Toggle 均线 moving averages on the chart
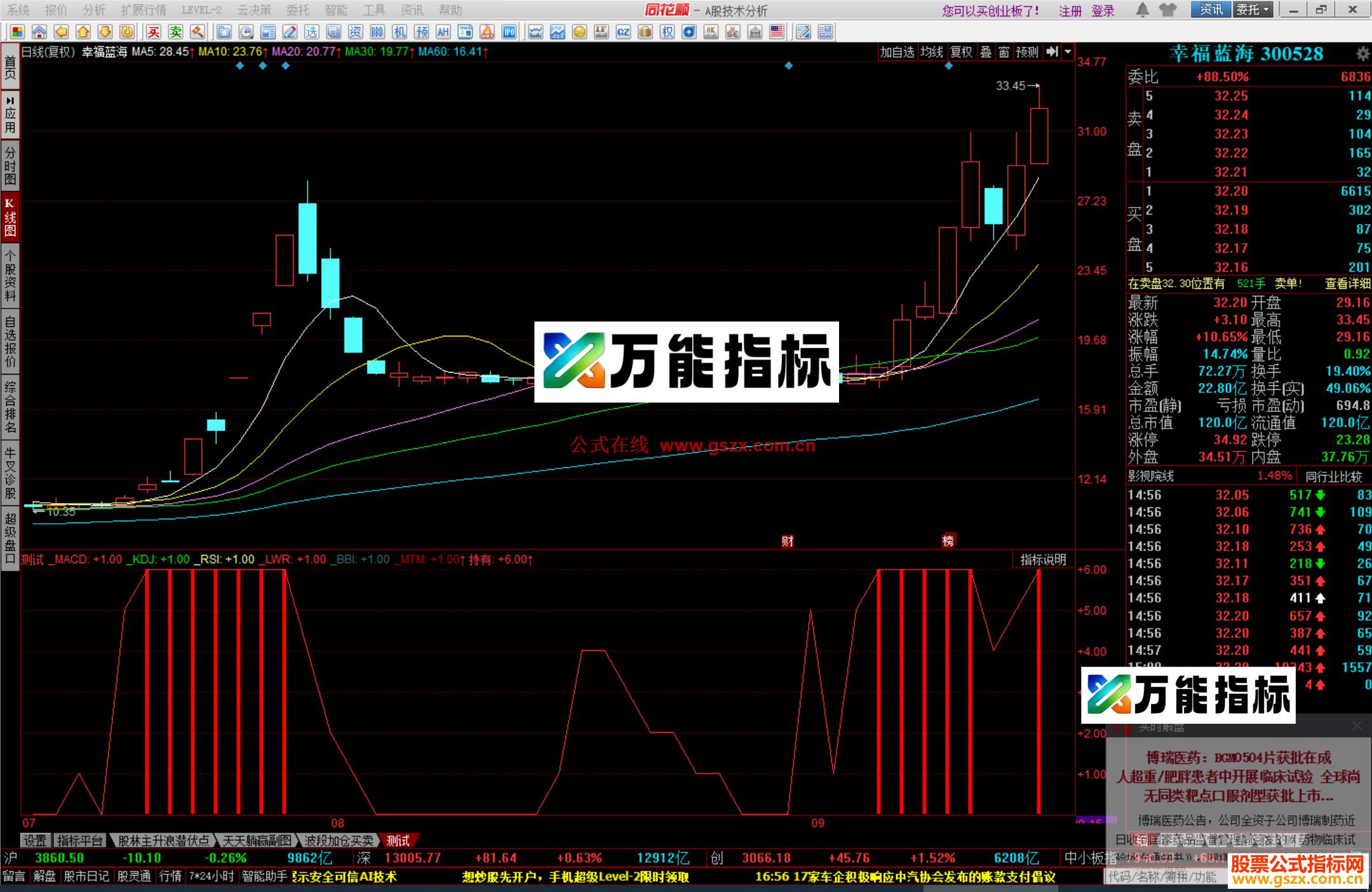Image resolution: width=1372 pixels, height=892 pixels. pos(931,53)
